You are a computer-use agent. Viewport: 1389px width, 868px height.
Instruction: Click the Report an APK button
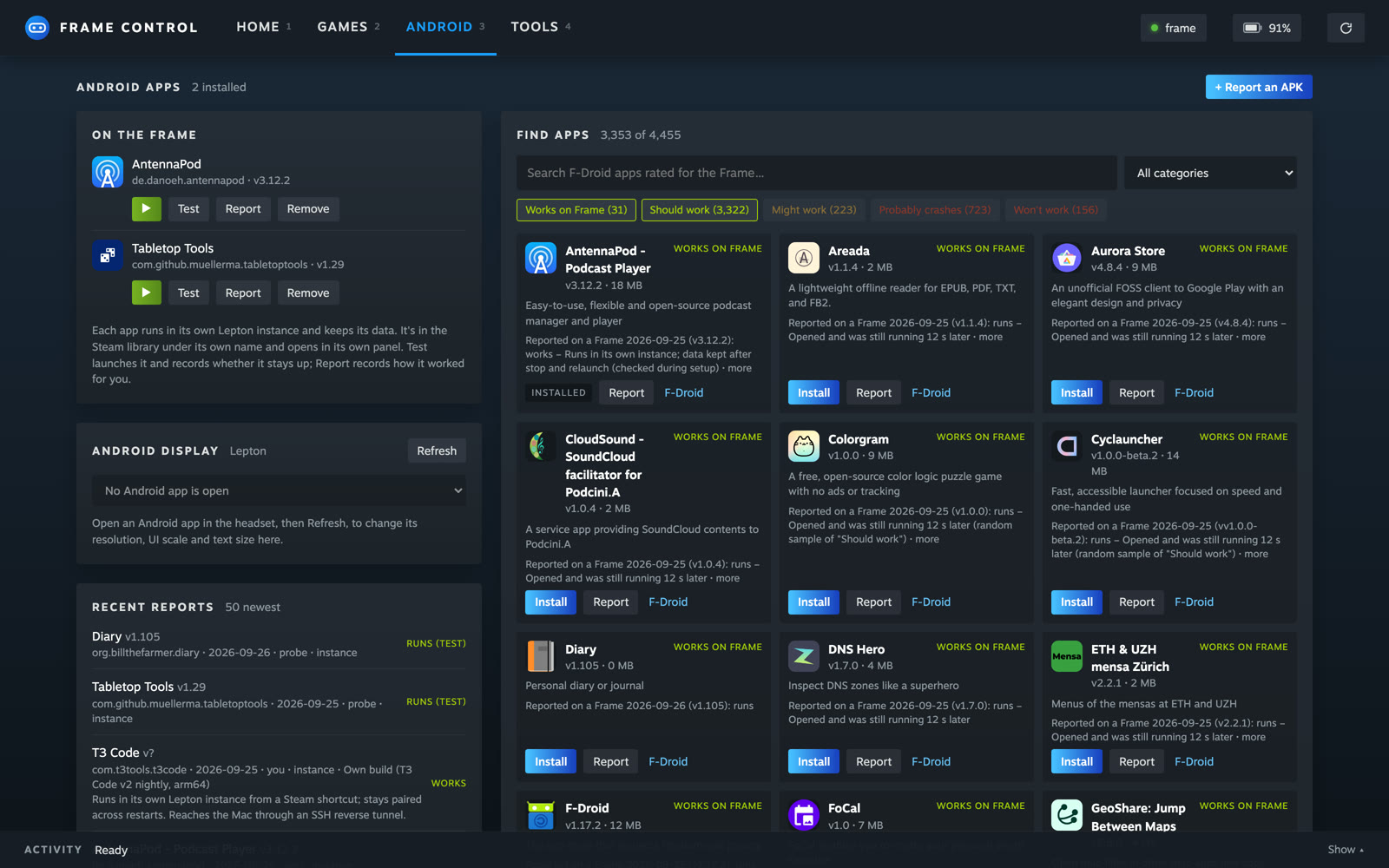click(x=1259, y=87)
